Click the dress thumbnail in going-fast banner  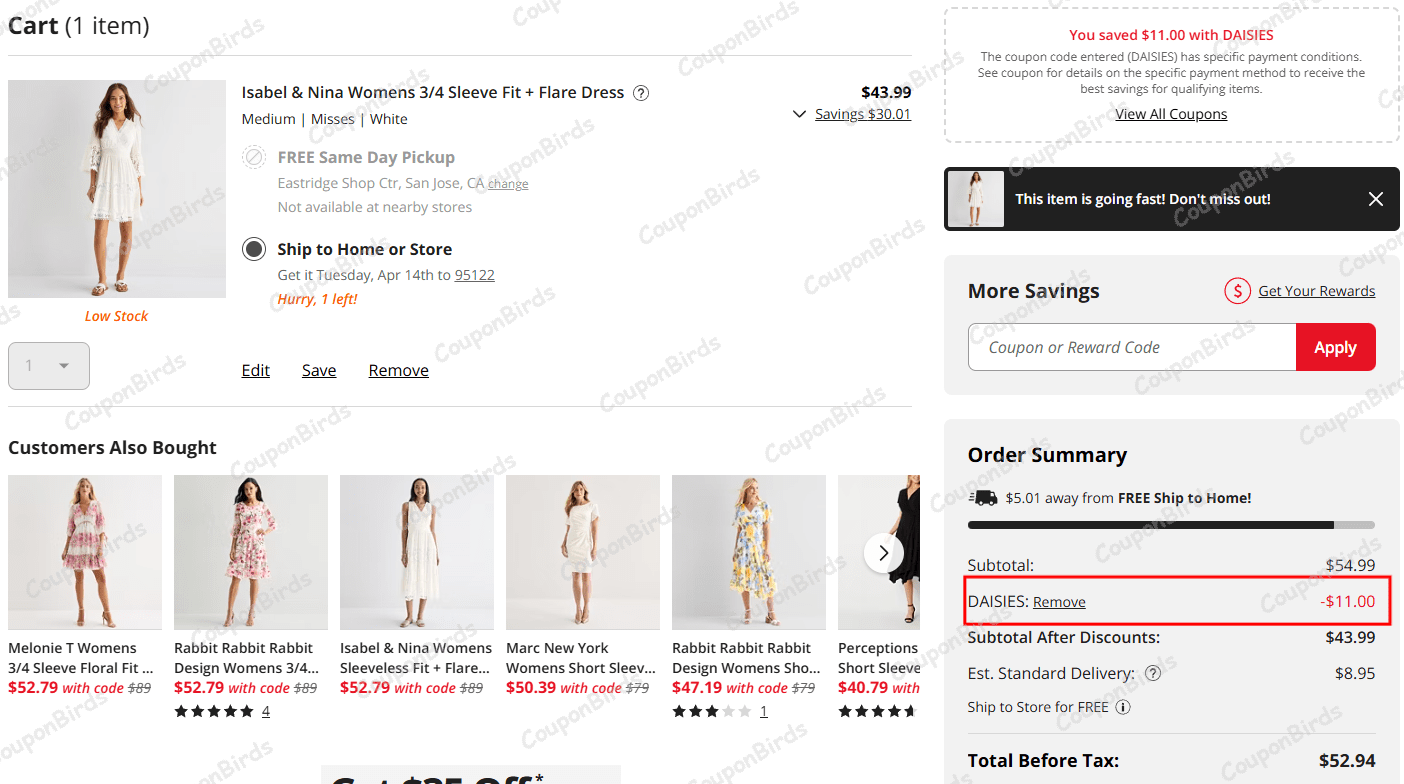coord(976,199)
